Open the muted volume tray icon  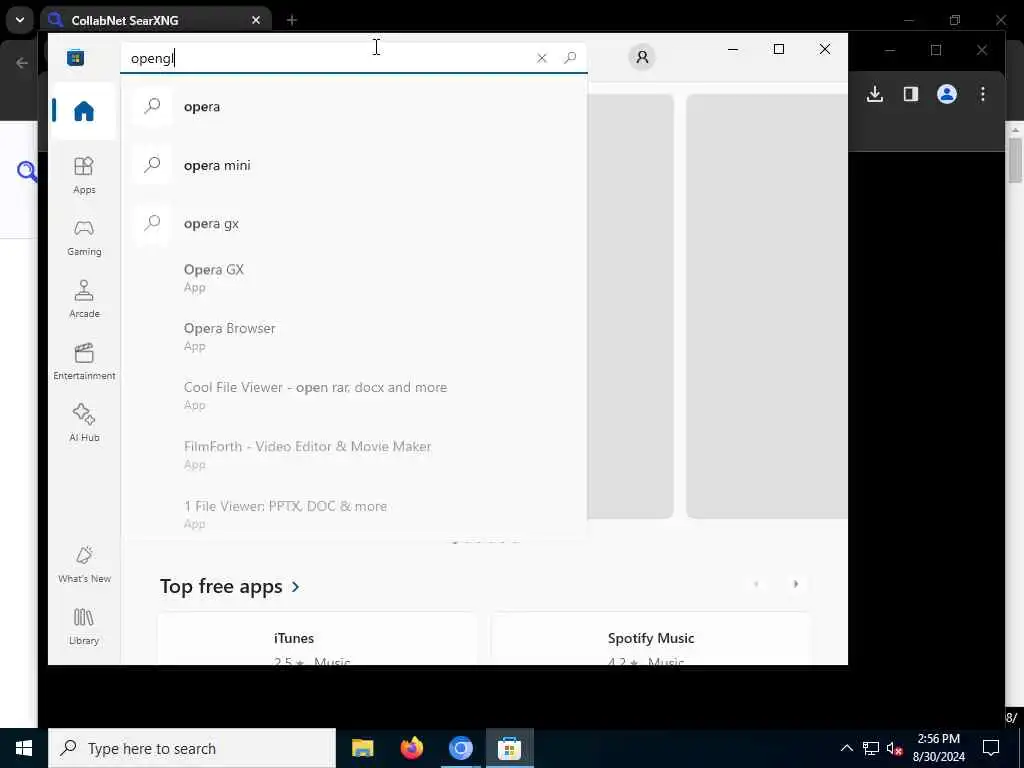click(x=894, y=748)
